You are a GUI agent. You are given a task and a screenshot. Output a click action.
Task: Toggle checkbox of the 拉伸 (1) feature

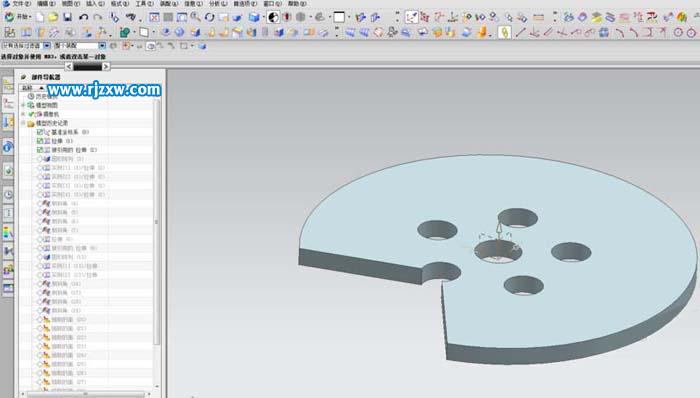40,141
